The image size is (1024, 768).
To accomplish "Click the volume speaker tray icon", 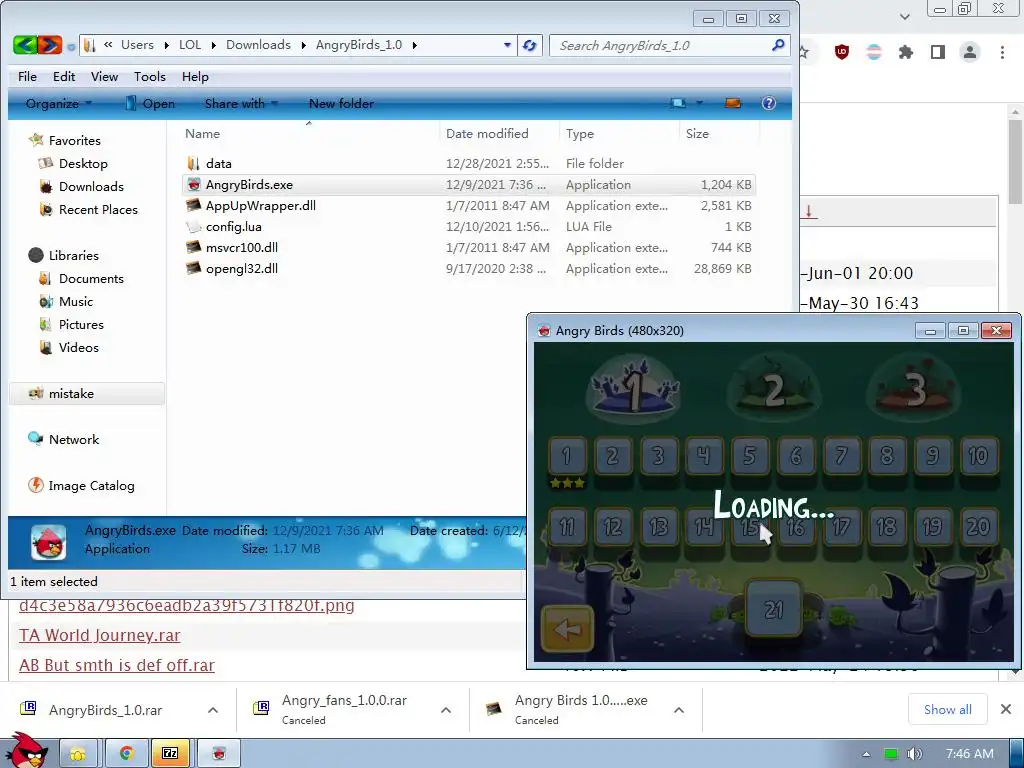I will click(915, 754).
